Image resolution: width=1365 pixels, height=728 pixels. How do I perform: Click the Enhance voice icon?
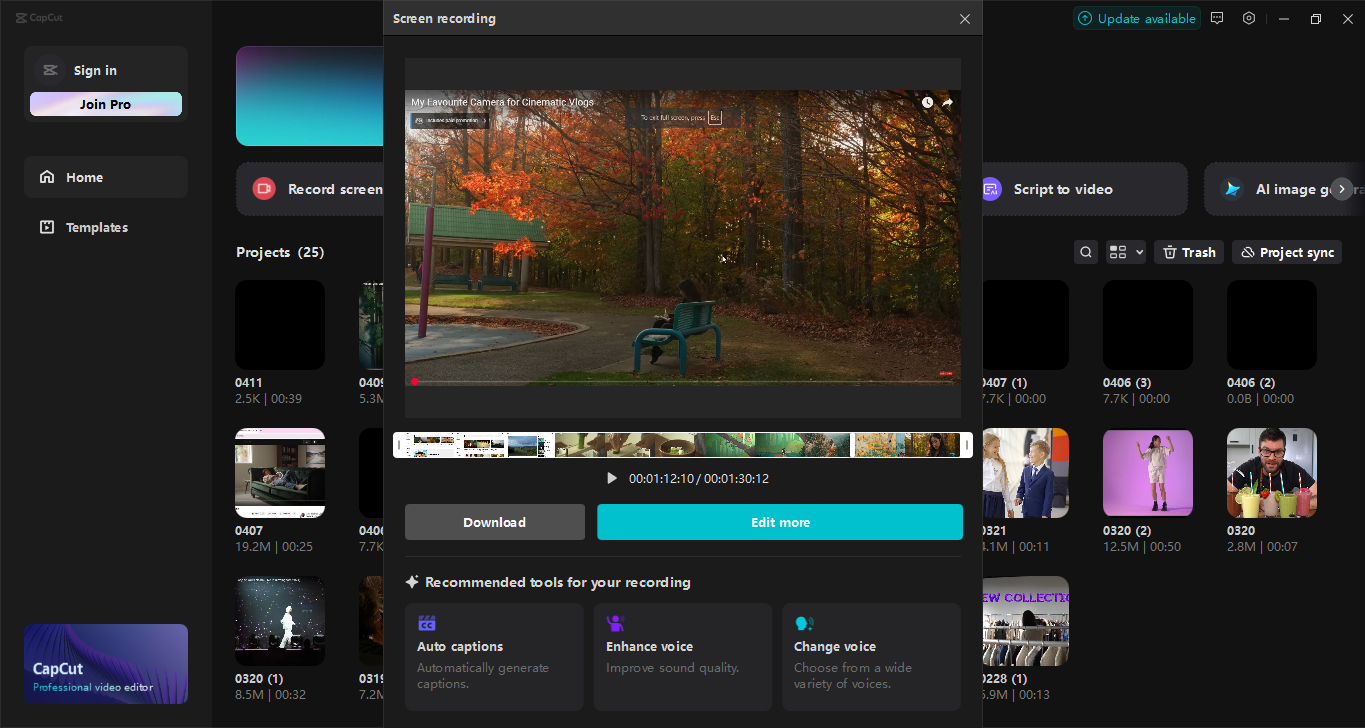615,623
